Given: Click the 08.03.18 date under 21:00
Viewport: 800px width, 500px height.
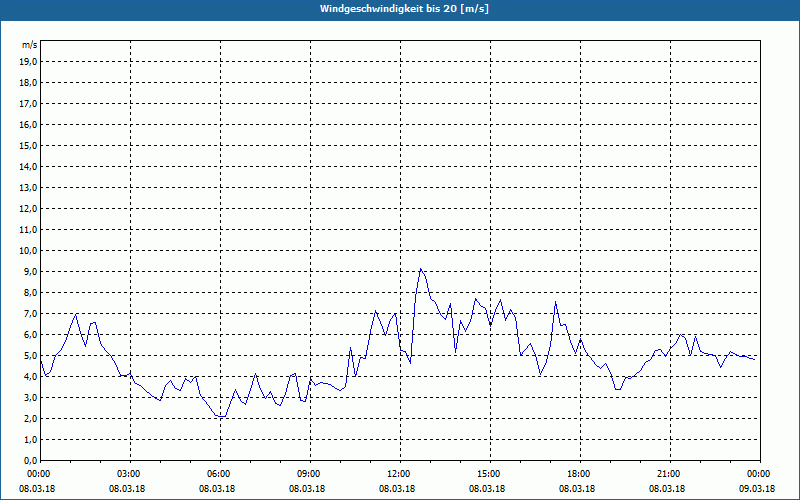Looking at the screenshot, I should click(x=667, y=489).
